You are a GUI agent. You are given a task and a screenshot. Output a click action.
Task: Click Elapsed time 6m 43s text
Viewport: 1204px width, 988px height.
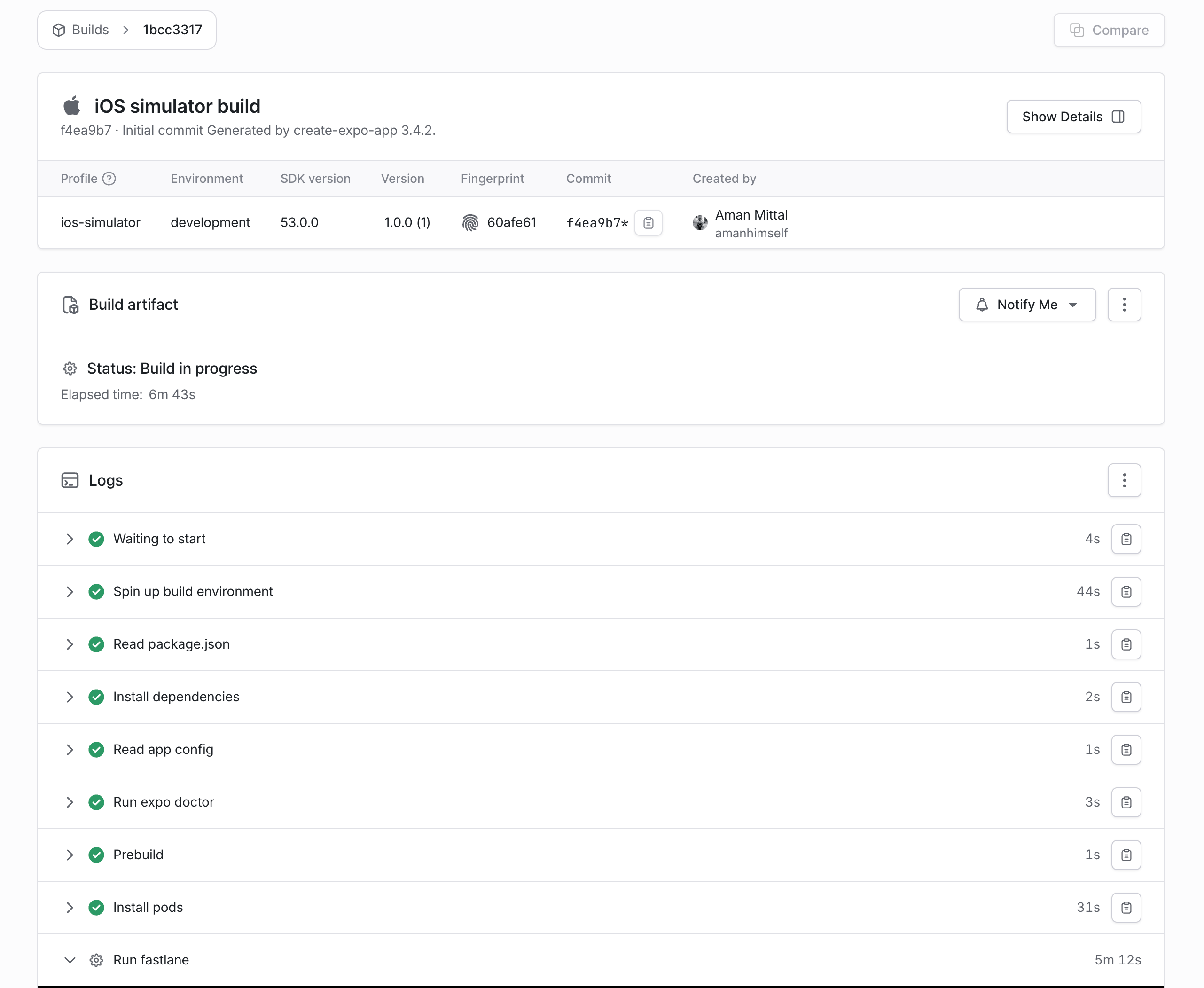128,394
